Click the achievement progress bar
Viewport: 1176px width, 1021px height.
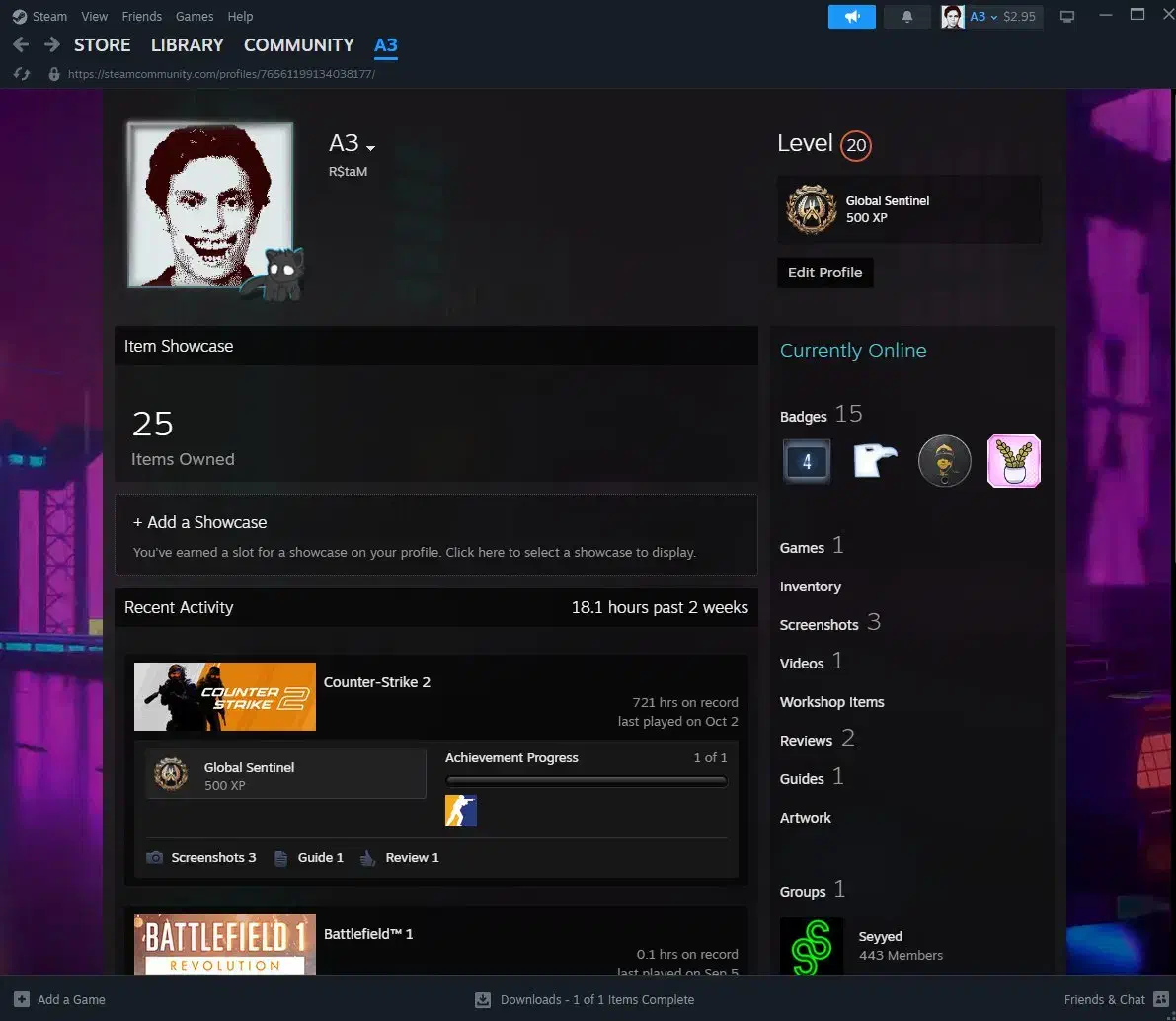(586, 781)
